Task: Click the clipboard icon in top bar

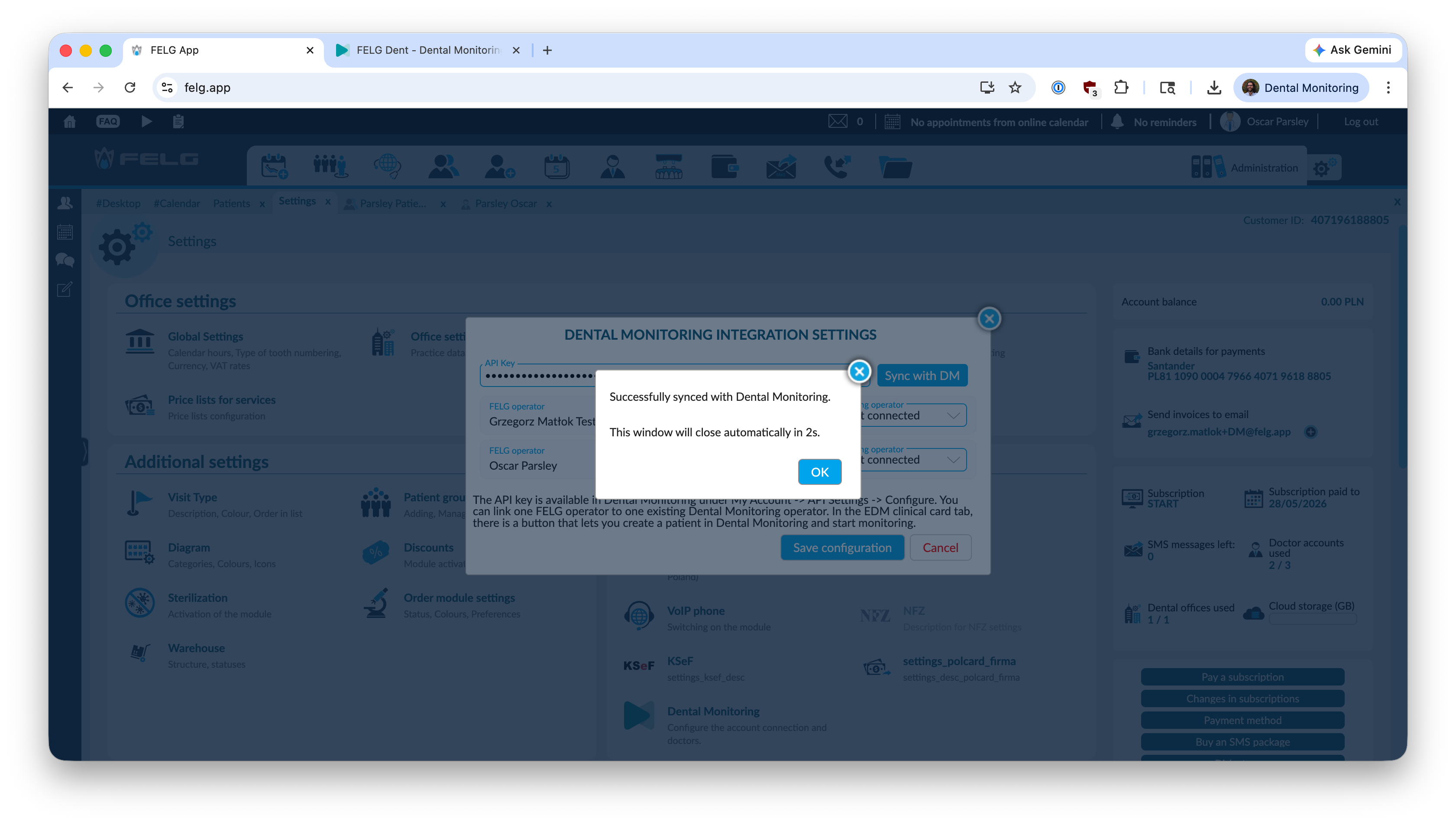Action: (x=178, y=121)
